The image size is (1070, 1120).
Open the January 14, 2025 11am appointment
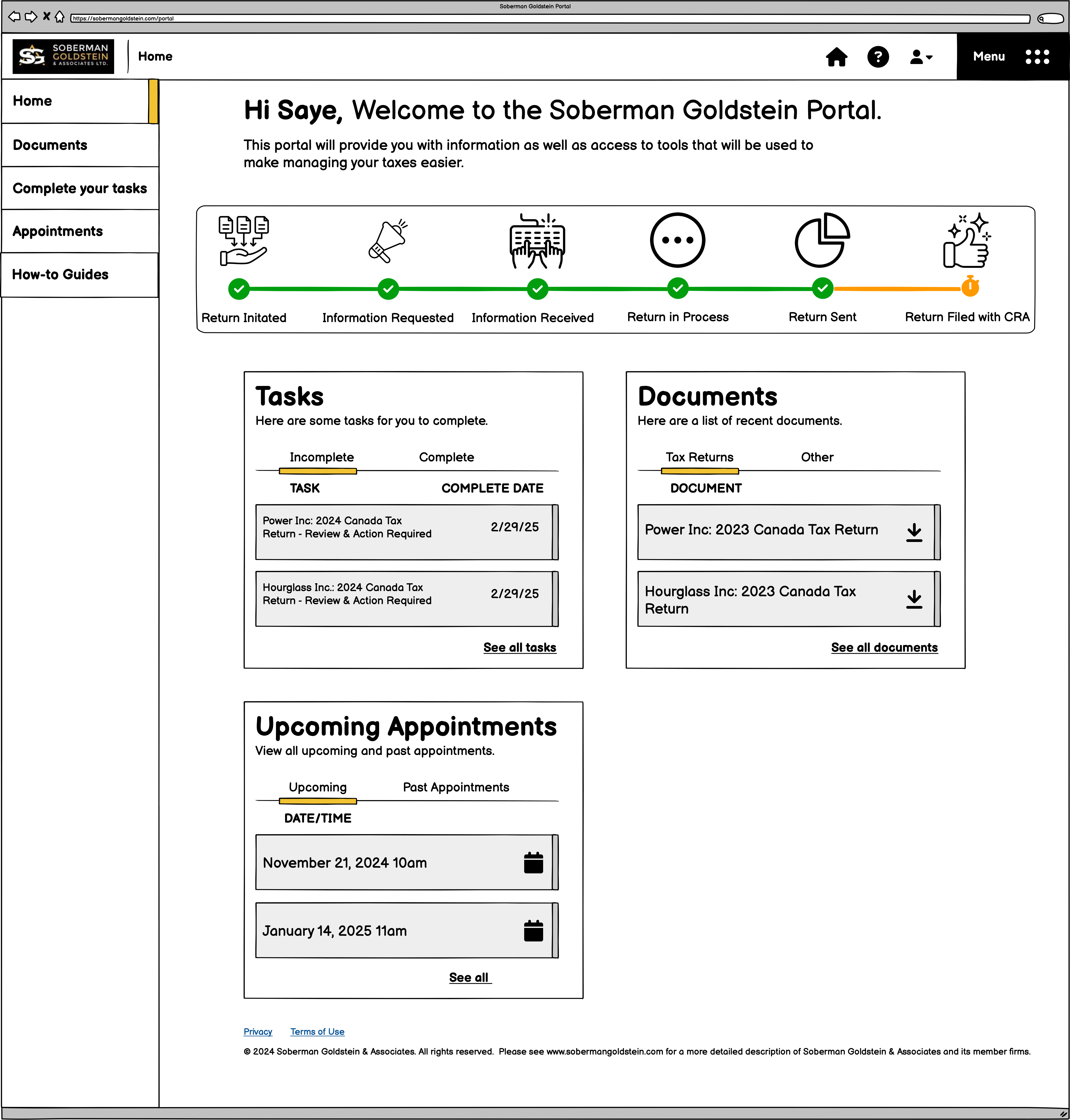(407, 930)
